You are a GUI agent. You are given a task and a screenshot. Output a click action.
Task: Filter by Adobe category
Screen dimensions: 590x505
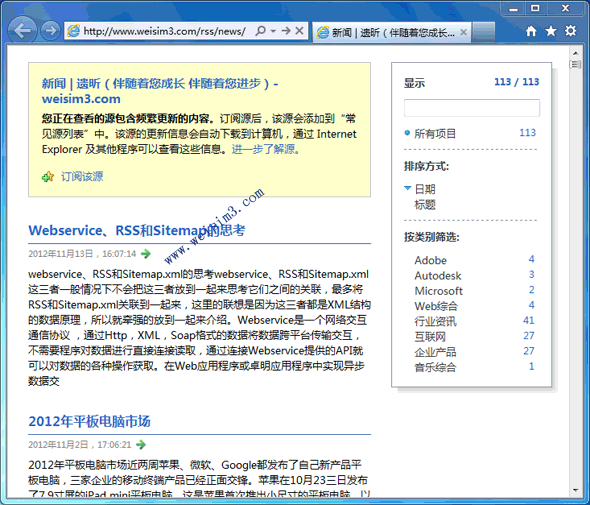(430, 260)
